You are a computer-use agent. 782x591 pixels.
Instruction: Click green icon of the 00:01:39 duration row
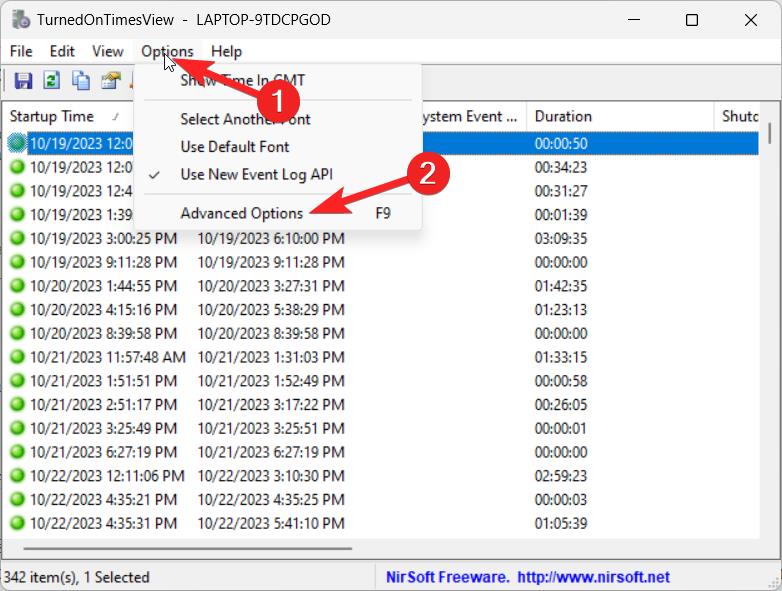click(x=17, y=214)
